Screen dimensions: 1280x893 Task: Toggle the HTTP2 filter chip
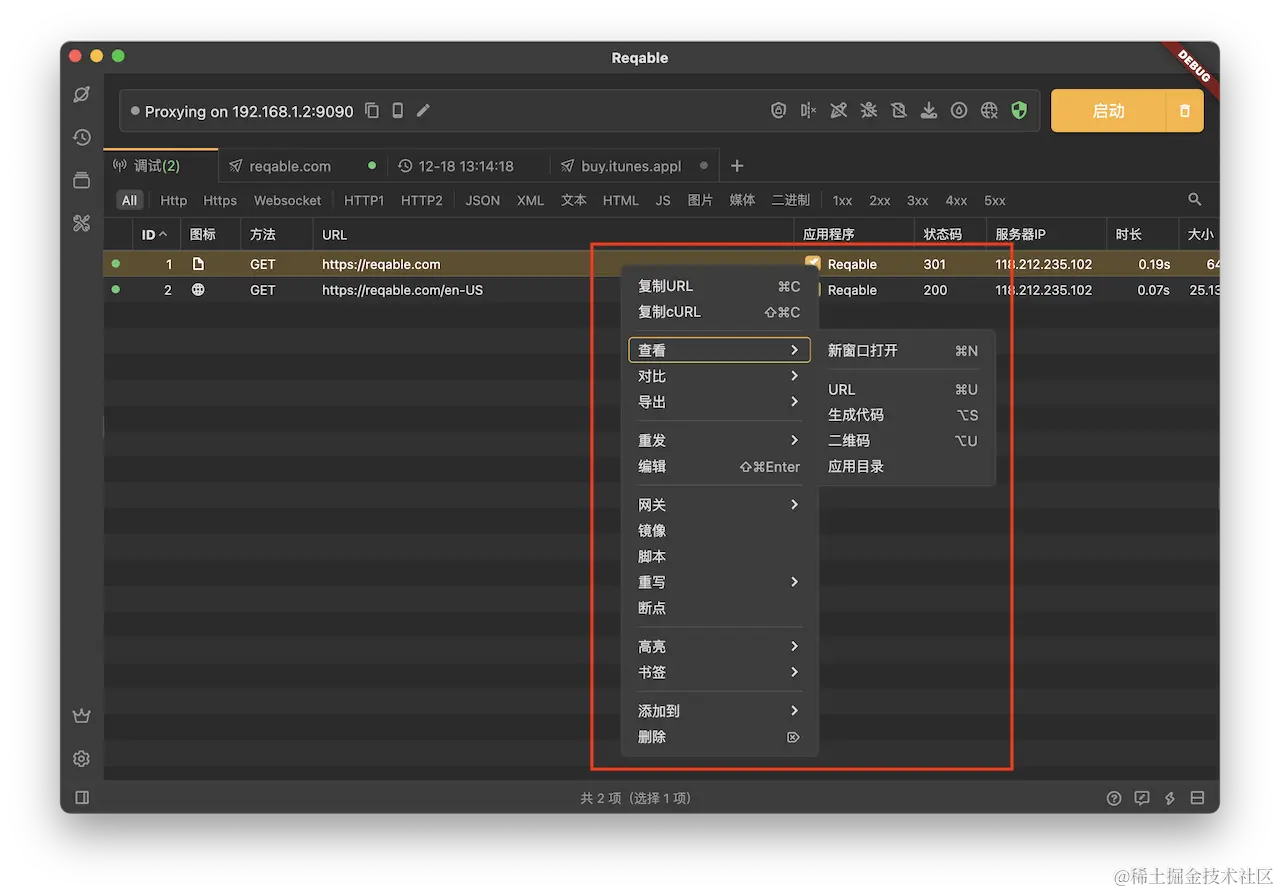[x=422, y=200]
